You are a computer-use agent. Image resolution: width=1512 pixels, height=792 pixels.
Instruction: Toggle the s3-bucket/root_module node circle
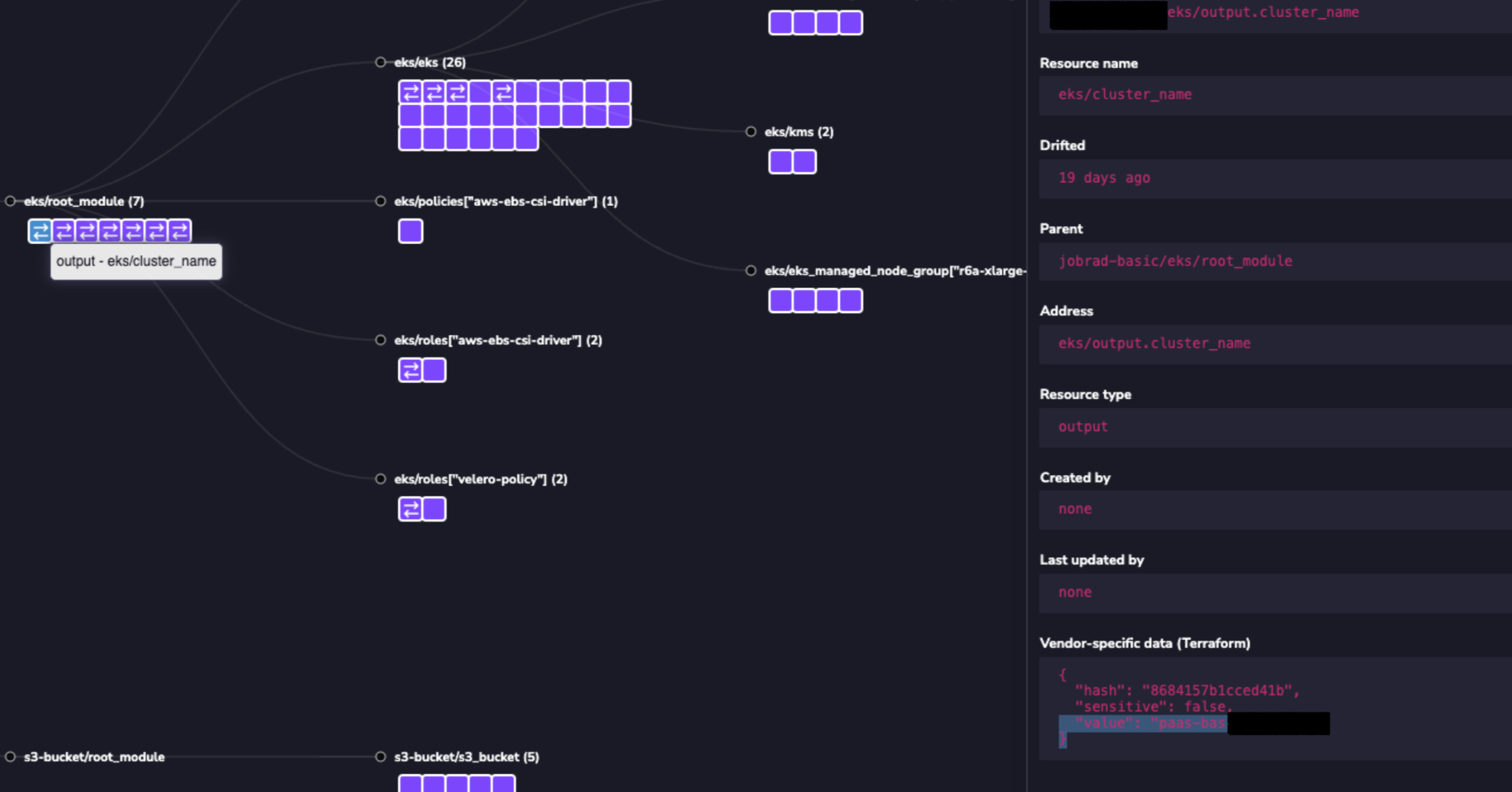click(x=11, y=756)
